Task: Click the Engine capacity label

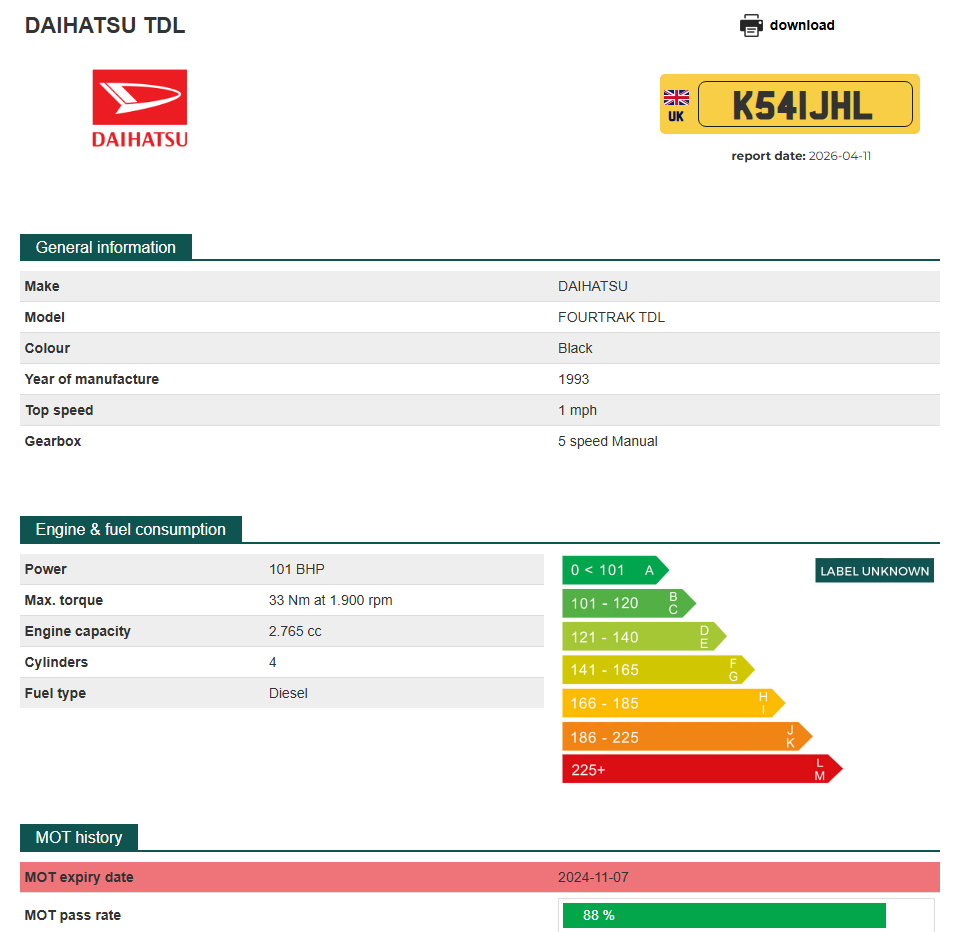Action: click(x=77, y=632)
